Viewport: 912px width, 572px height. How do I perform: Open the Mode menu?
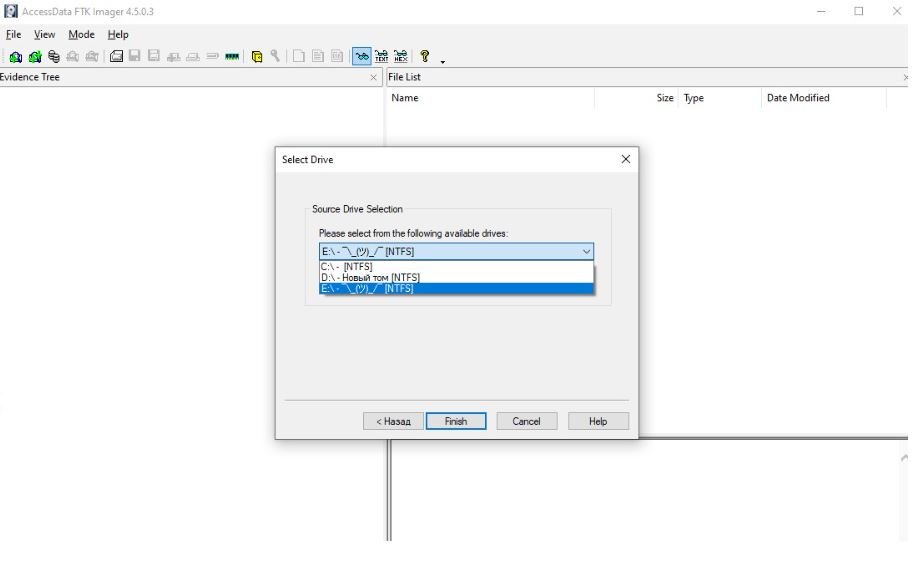click(81, 34)
